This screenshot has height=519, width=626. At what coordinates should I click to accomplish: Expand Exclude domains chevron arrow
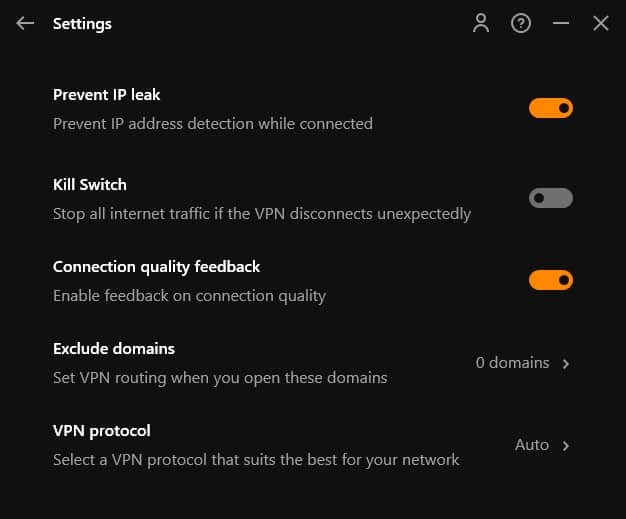coord(565,364)
